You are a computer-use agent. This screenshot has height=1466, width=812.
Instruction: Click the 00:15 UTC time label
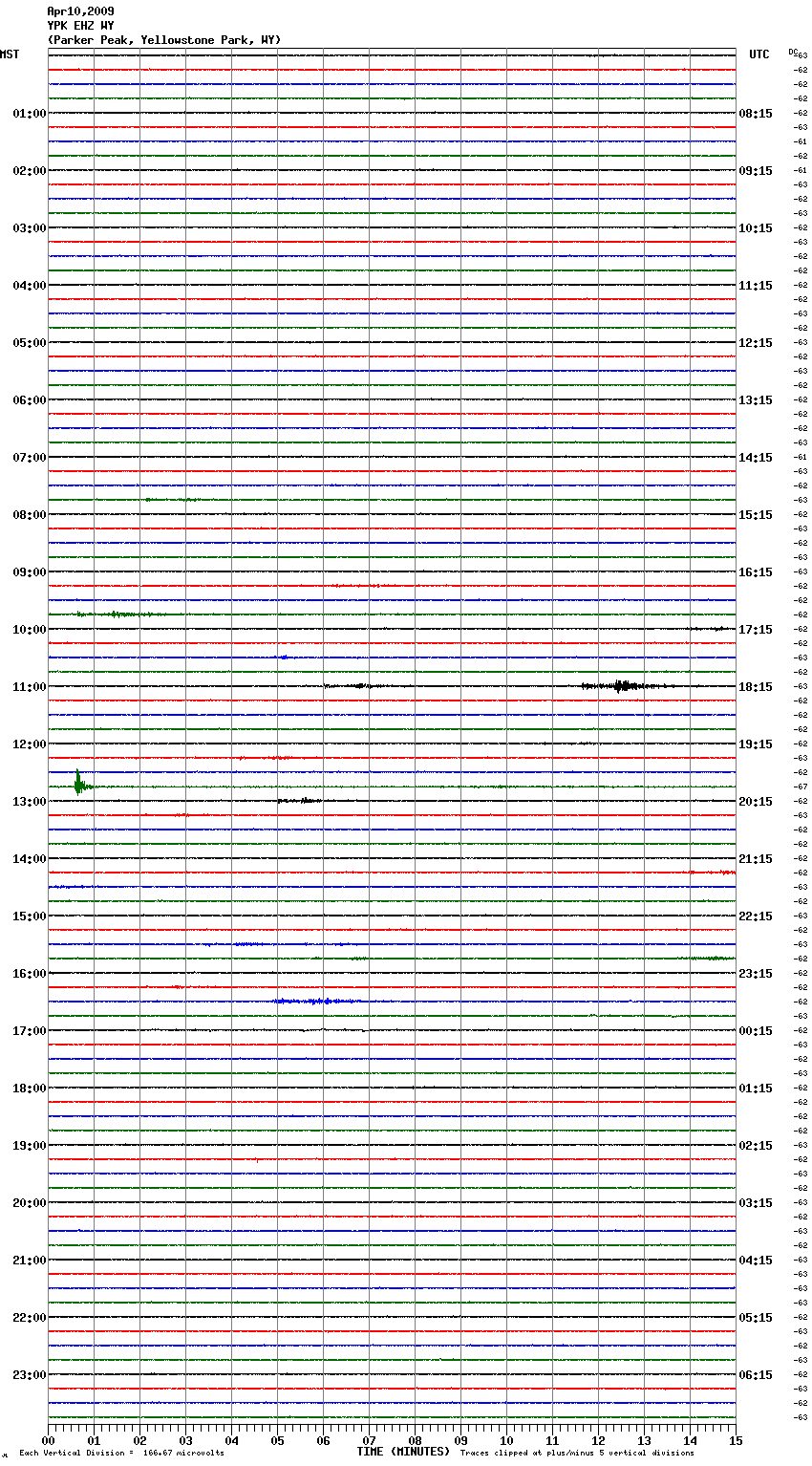coord(756,1031)
